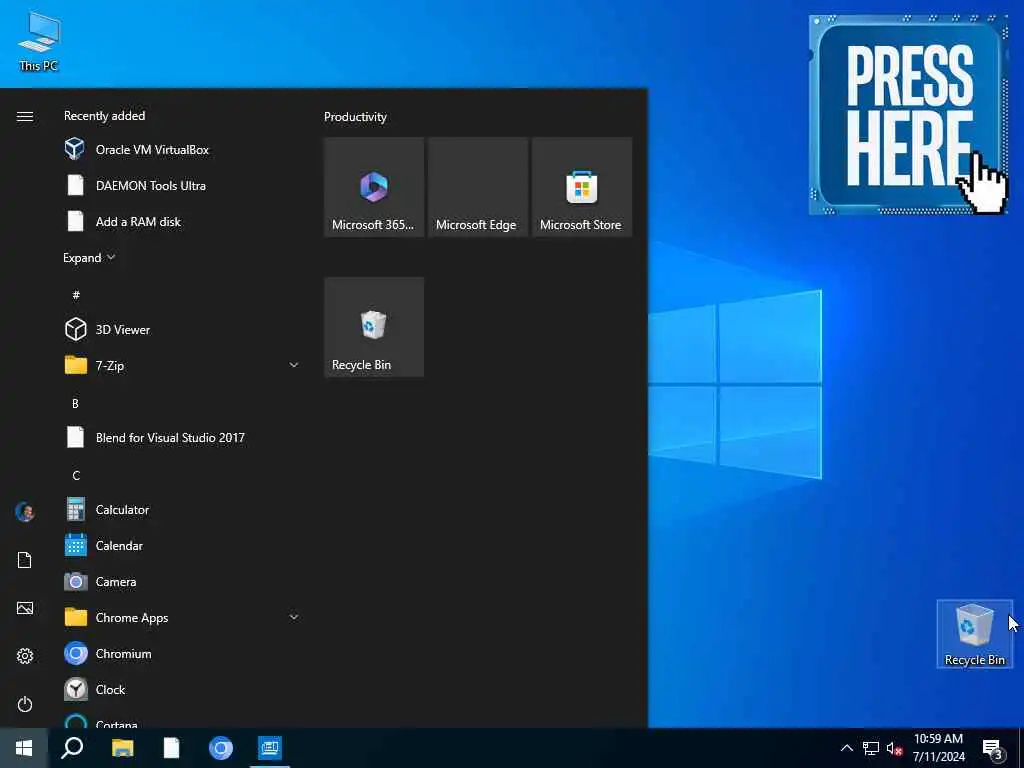Open the Chrome Apps folder icon
This screenshot has width=1024, height=768.
click(76, 617)
